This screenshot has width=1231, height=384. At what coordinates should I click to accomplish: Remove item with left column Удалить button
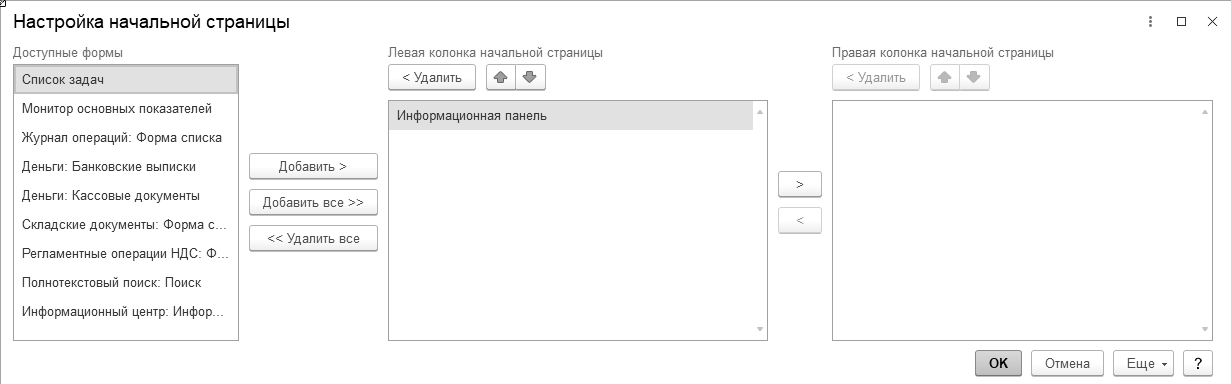(x=432, y=77)
